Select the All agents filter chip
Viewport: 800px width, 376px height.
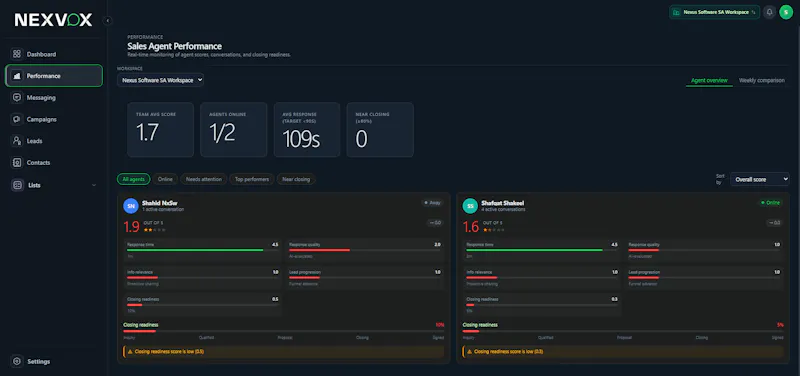pos(134,179)
